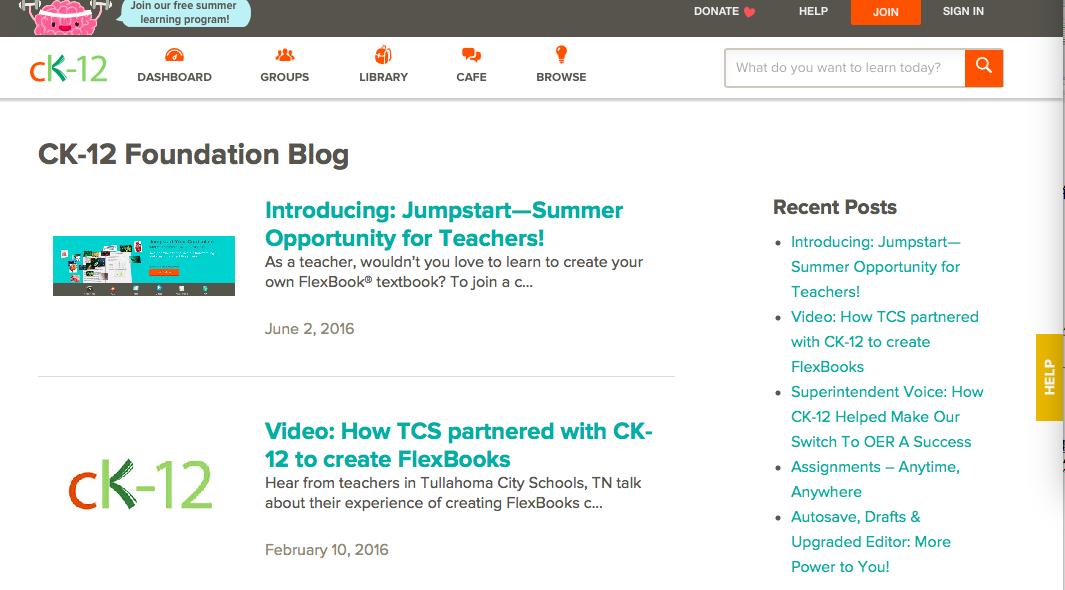This screenshot has height=590, width=1065.
Task: Select the Browse lightbulb icon
Action: (561, 54)
